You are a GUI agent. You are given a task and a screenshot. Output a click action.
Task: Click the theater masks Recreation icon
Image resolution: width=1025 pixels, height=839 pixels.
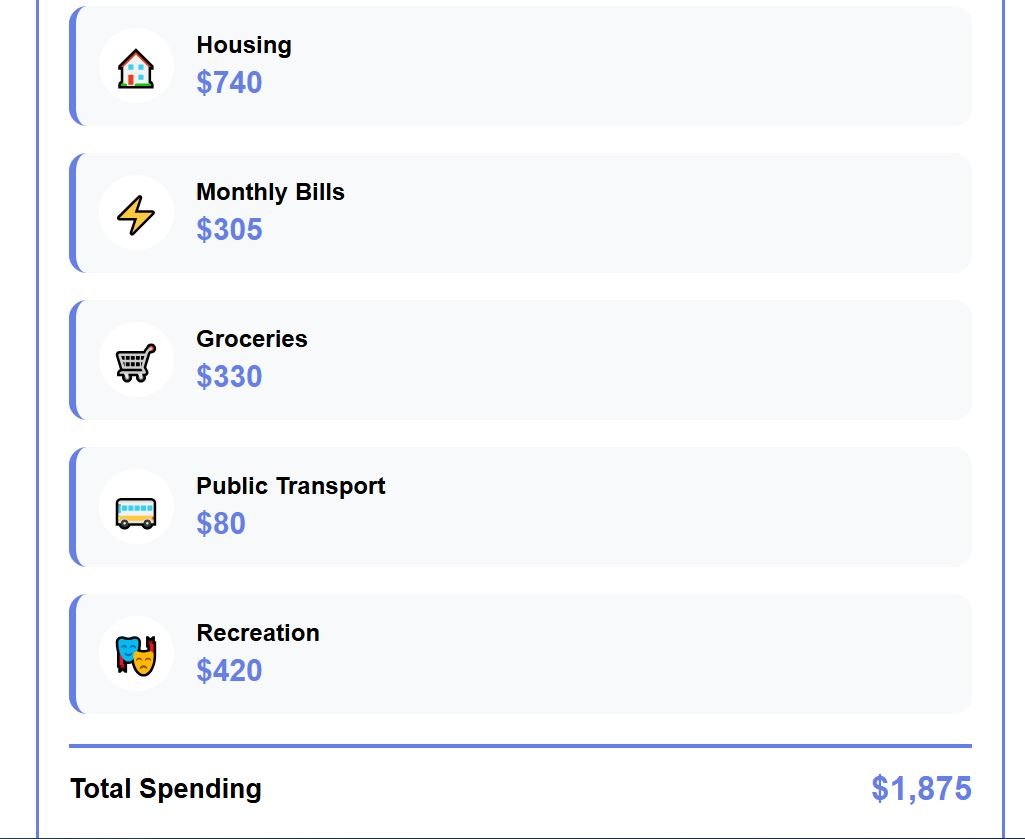pos(136,656)
